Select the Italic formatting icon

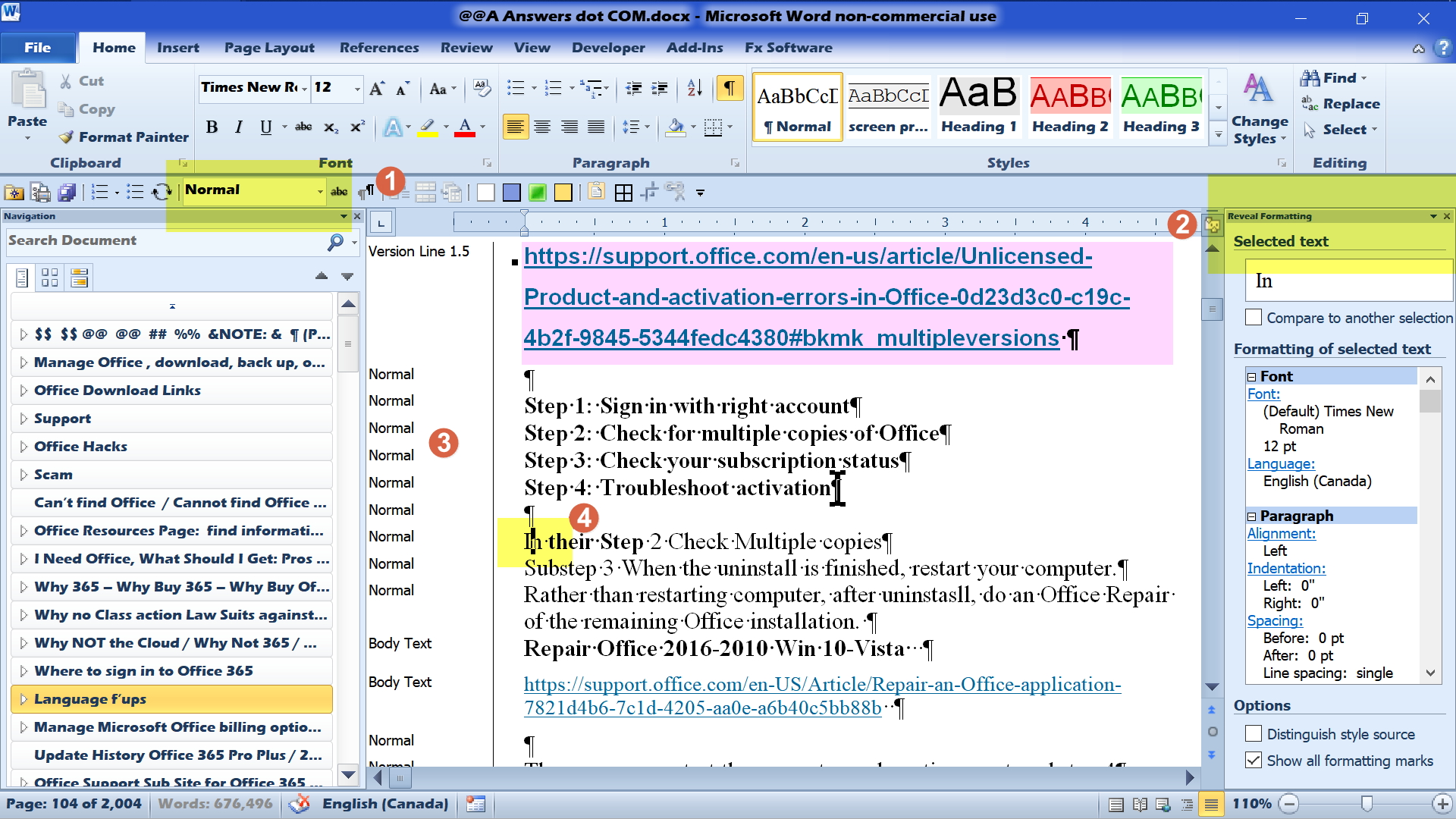[238, 126]
